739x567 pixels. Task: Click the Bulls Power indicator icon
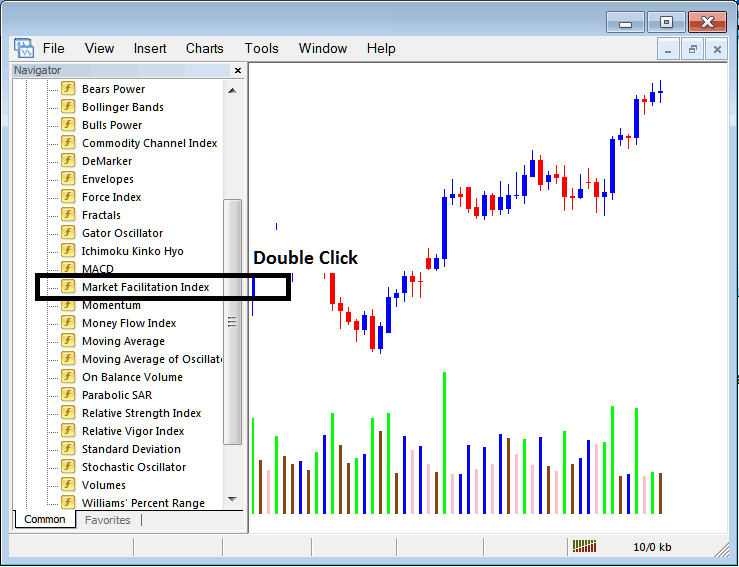pyautogui.click(x=68, y=124)
